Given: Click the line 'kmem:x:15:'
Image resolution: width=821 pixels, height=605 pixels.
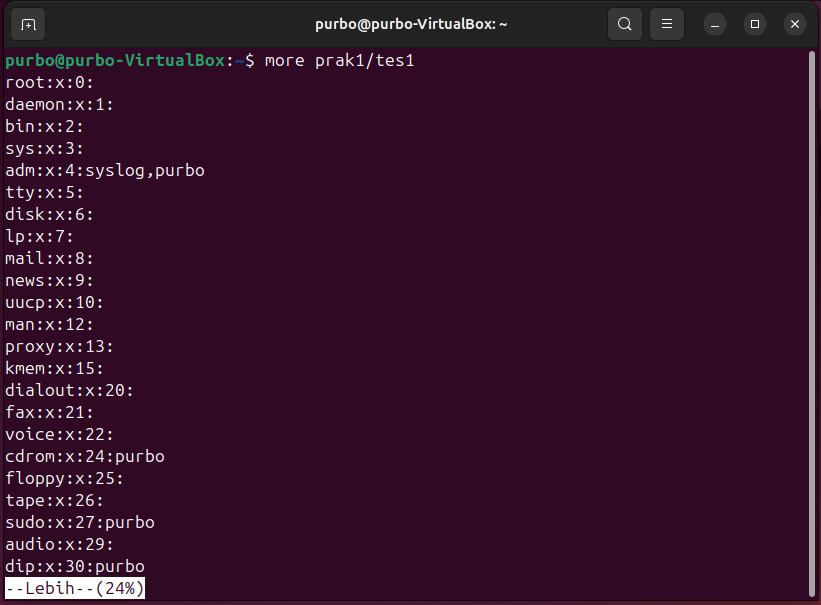Looking at the screenshot, I should (54, 369).
